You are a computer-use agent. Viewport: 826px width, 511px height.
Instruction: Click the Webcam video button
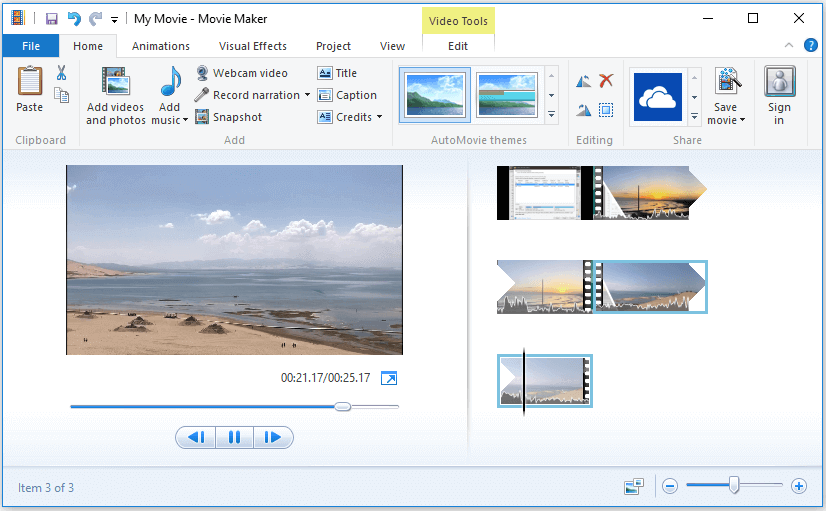pyautogui.click(x=241, y=73)
